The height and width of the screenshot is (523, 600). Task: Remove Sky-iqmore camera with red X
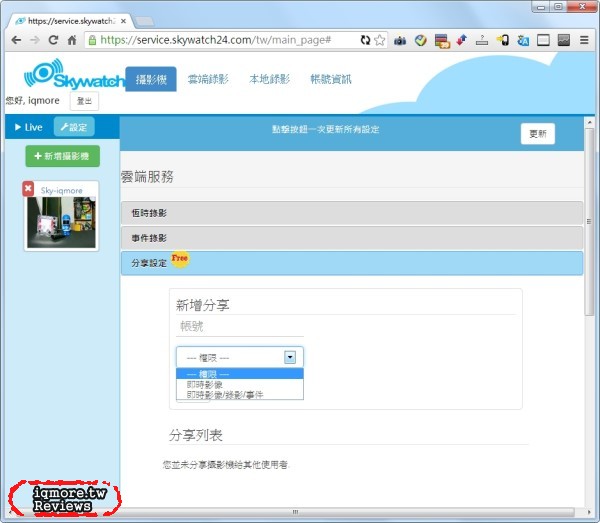[28, 189]
